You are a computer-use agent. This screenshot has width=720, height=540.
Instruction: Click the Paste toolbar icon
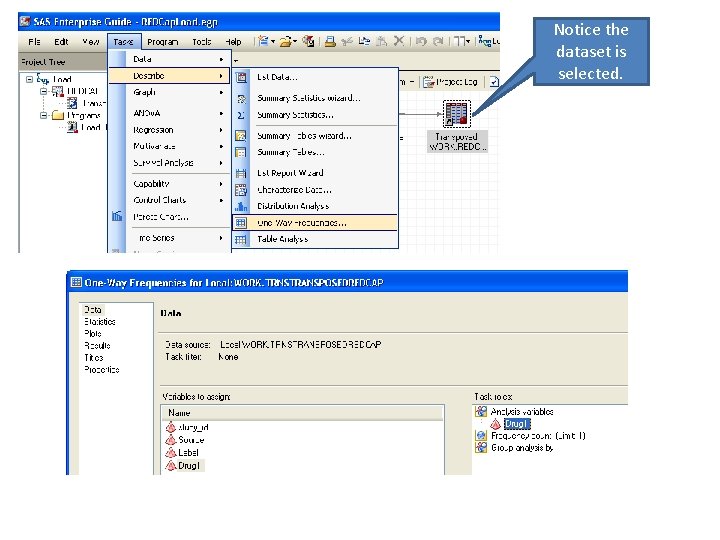(381, 42)
